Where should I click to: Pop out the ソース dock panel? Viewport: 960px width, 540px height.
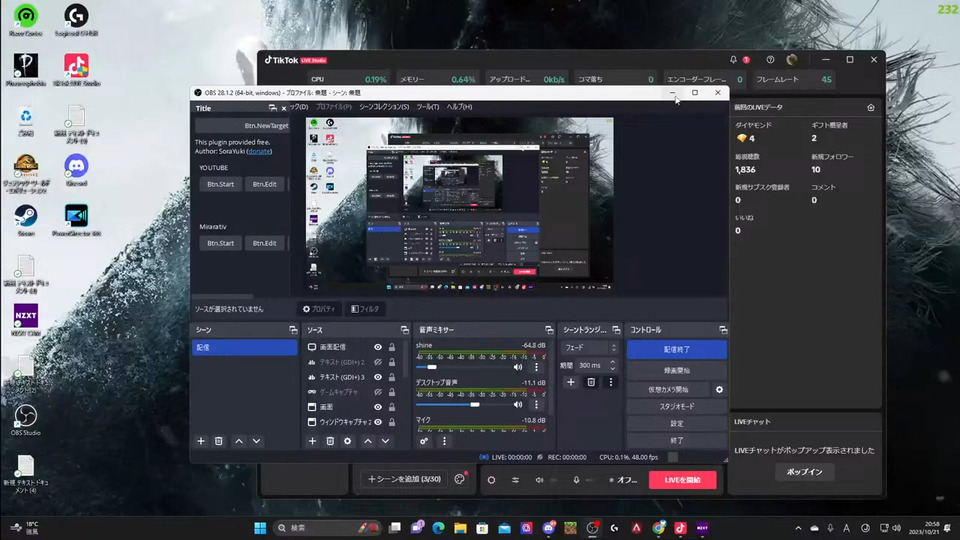[x=405, y=330]
